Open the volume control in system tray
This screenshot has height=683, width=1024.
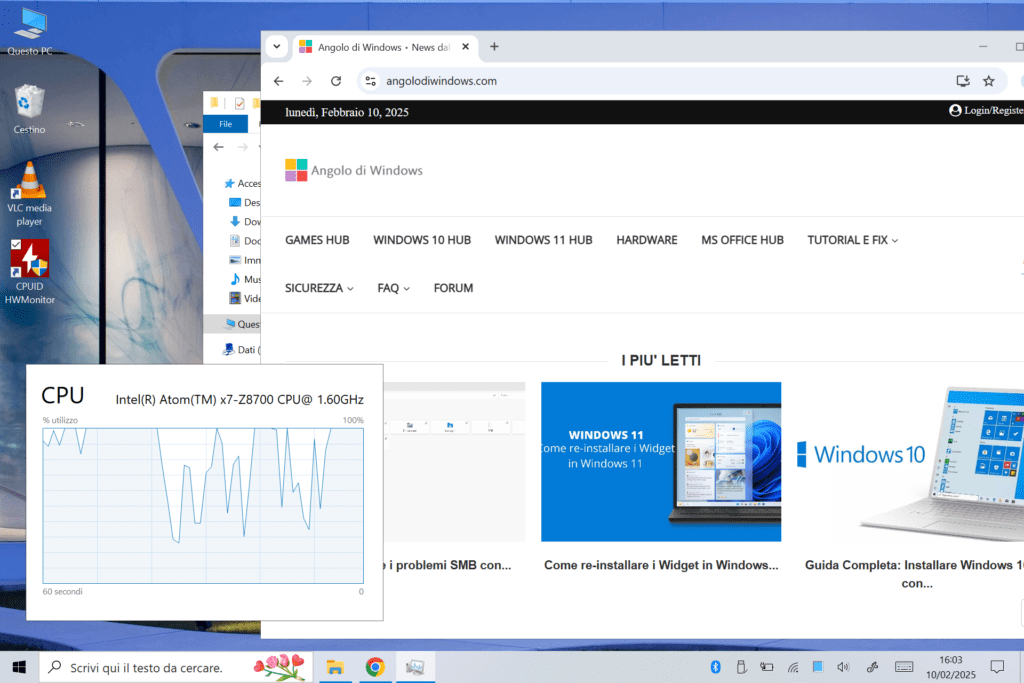point(842,667)
